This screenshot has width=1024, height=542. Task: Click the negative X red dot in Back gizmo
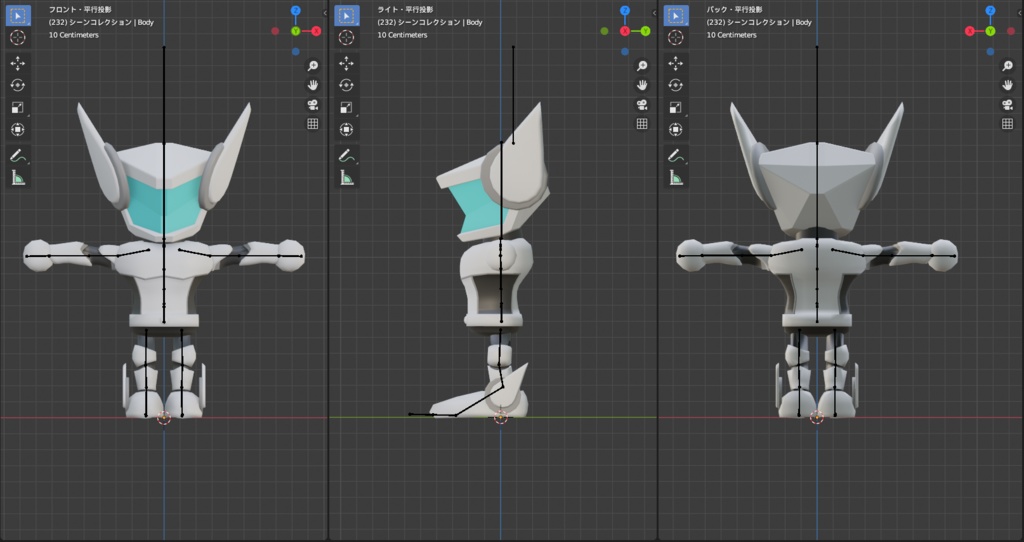click(1011, 31)
